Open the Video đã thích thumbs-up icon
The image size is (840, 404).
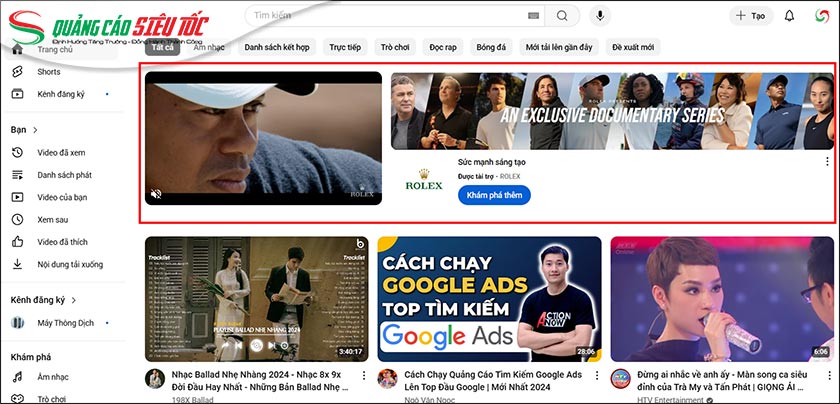point(17,242)
